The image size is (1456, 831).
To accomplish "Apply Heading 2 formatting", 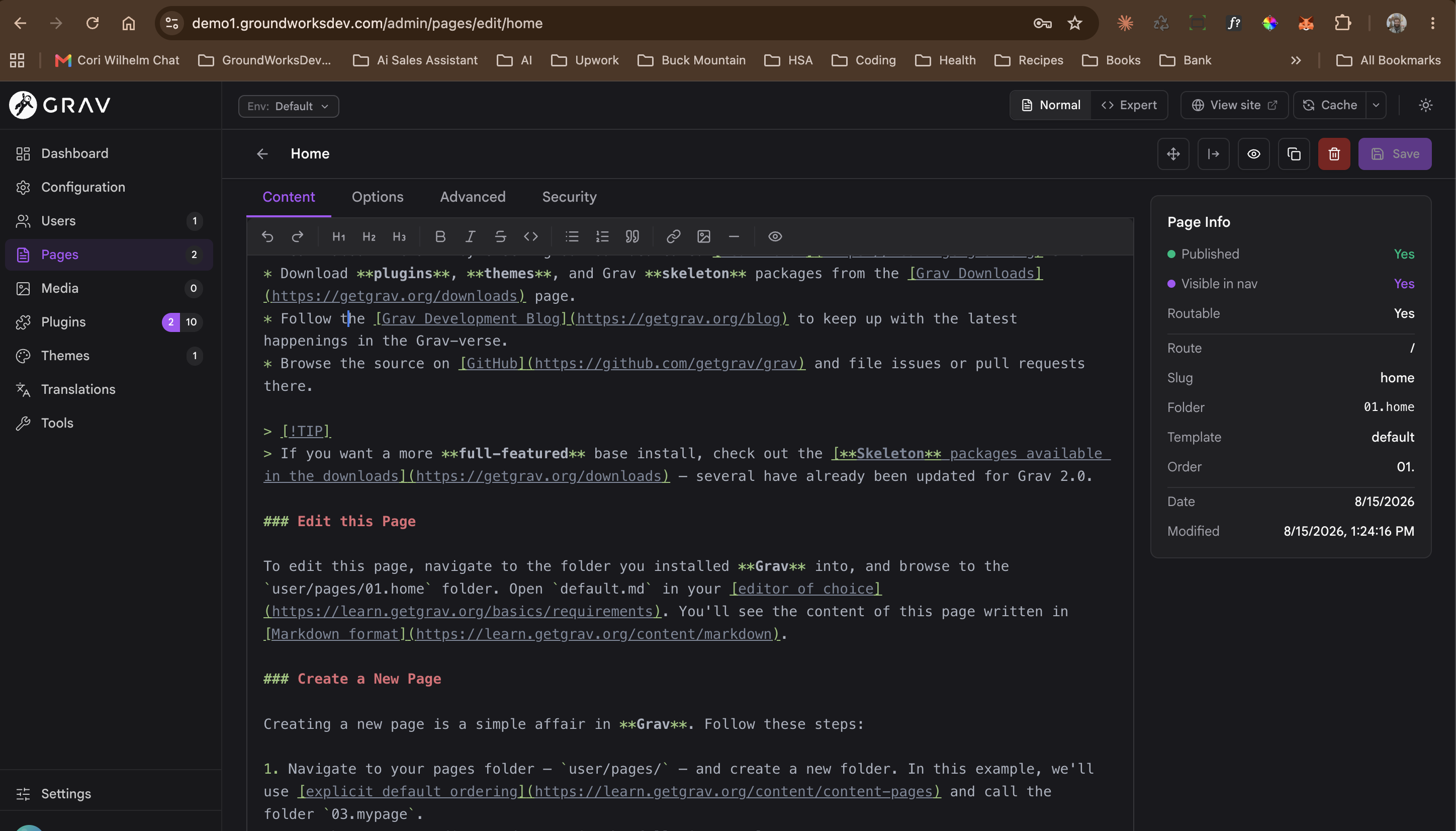I will click(369, 236).
